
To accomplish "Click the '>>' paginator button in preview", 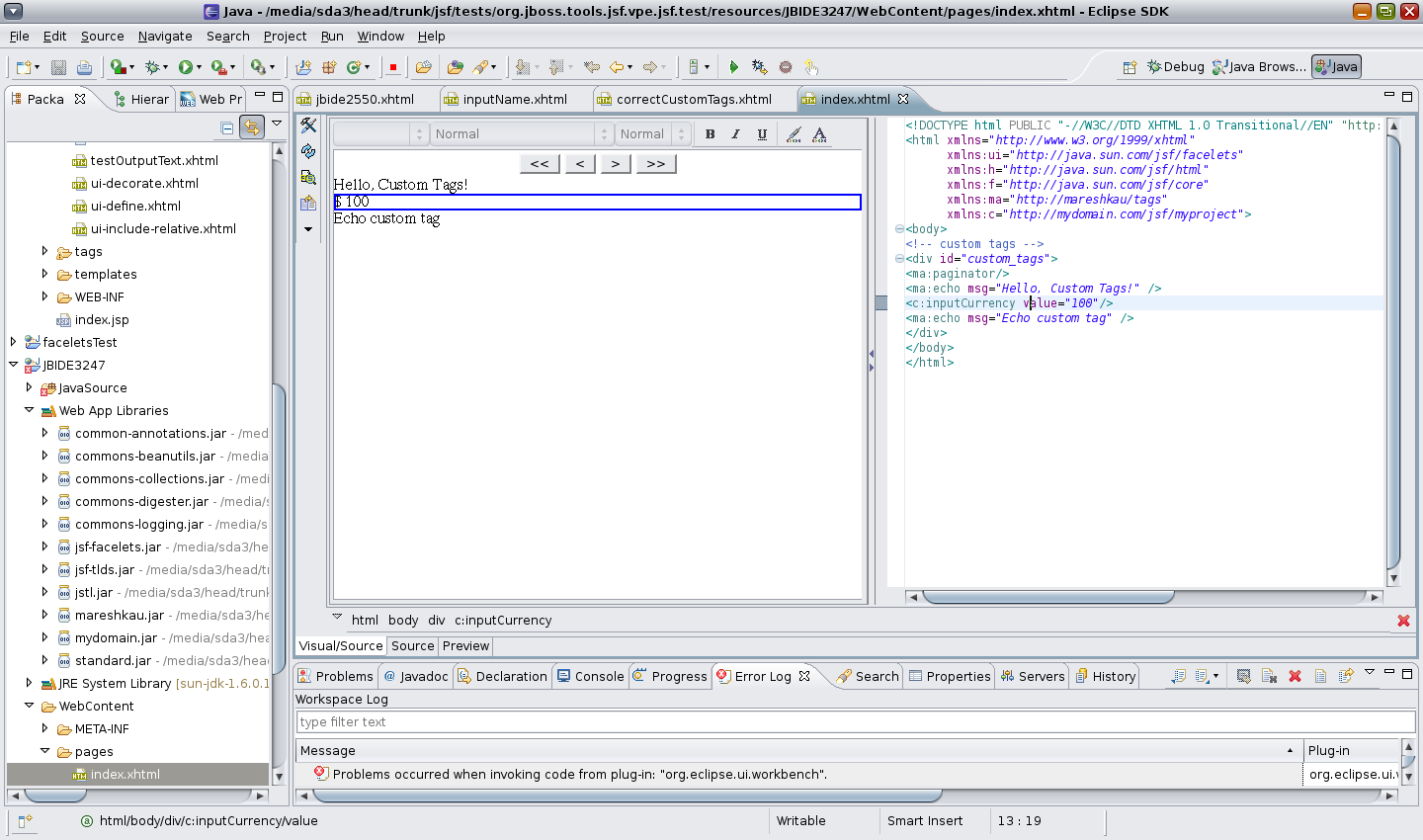I will pyautogui.click(x=656, y=164).
